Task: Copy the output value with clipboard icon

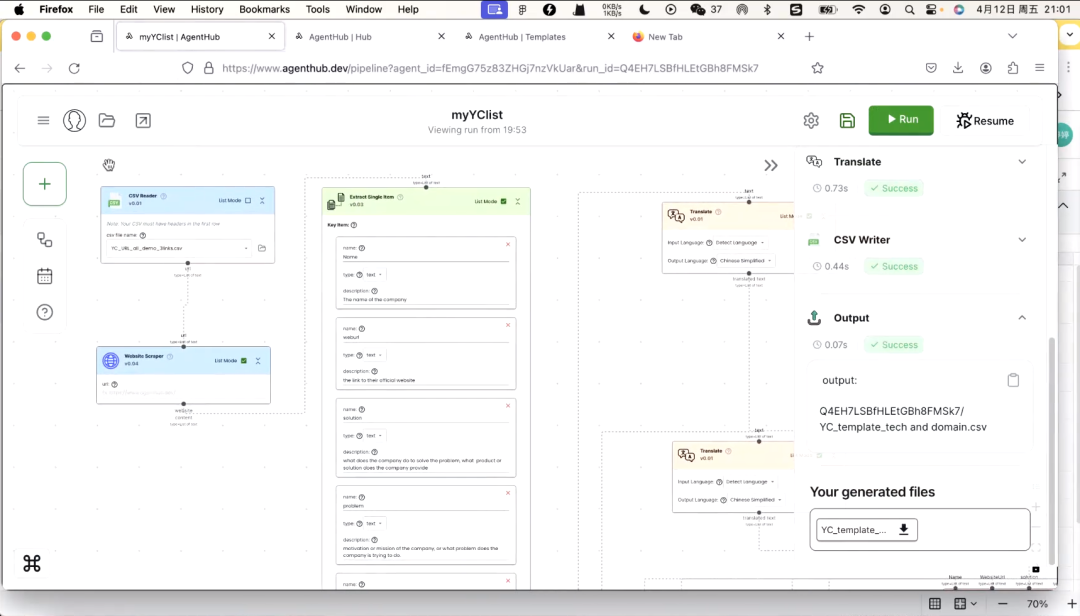Action: click(1013, 380)
